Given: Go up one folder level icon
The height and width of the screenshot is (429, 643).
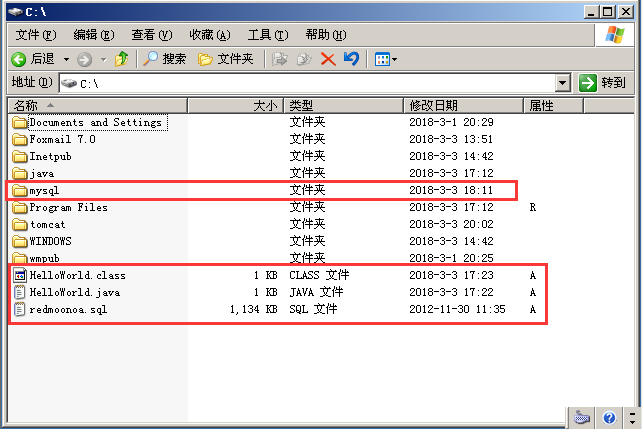Looking at the screenshot, I should click(121, 59).
